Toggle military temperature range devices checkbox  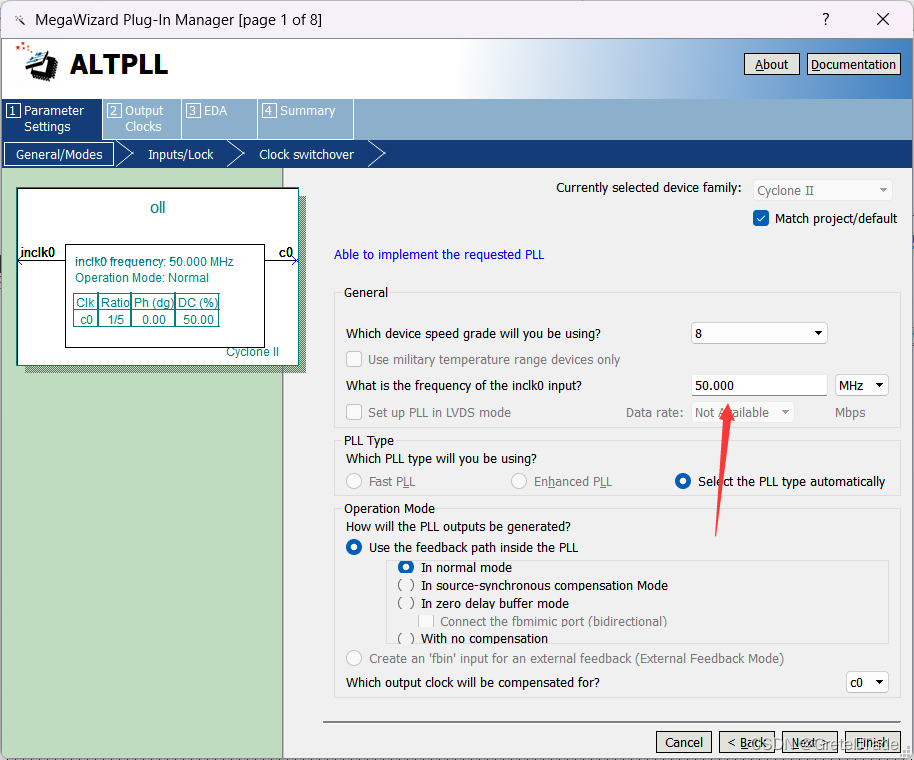pos(354,359)
